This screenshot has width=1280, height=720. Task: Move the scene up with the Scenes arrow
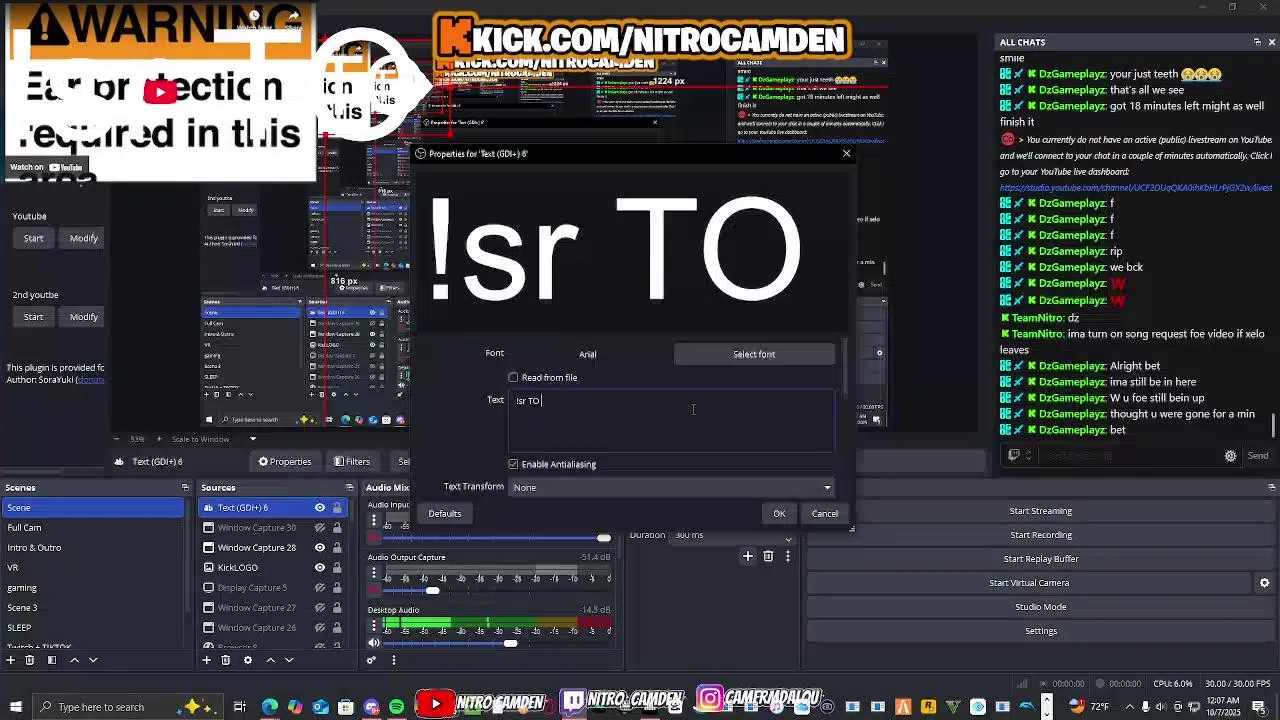coord(75,660)
